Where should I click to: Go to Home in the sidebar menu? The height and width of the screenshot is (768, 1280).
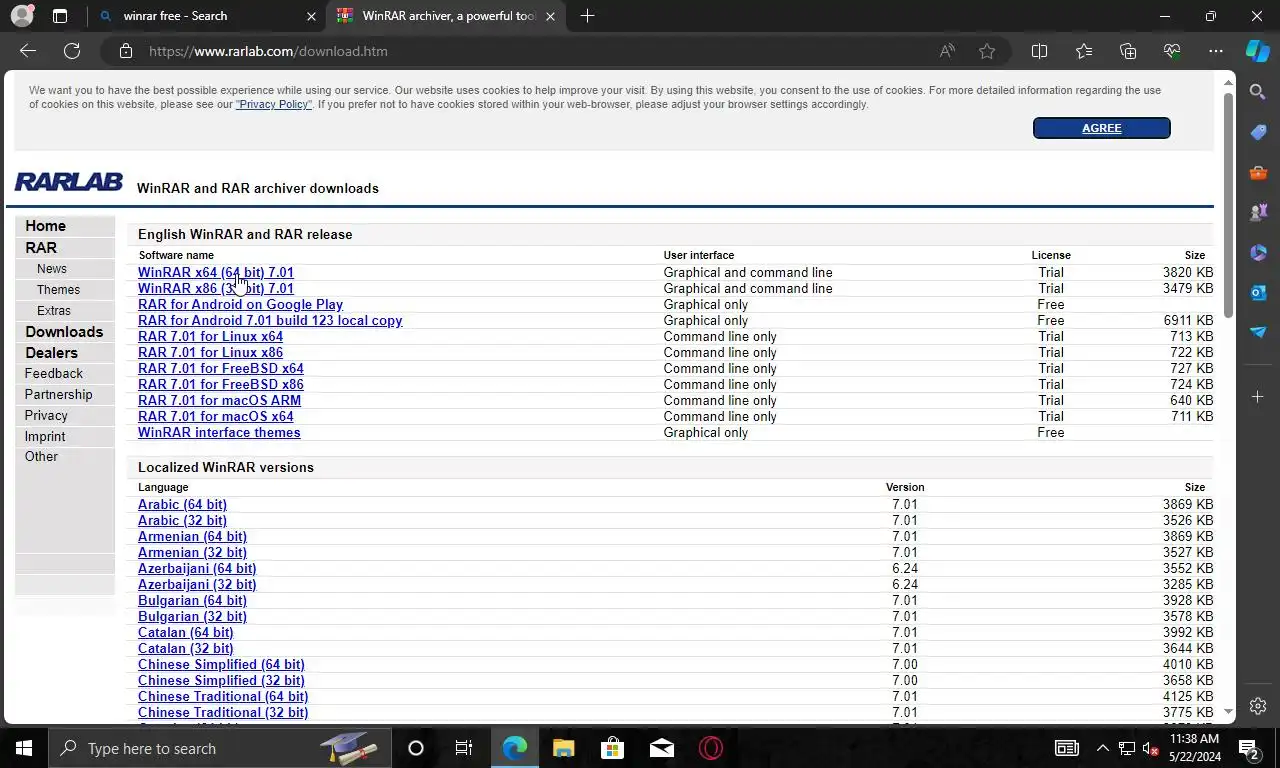click(45, 226)
